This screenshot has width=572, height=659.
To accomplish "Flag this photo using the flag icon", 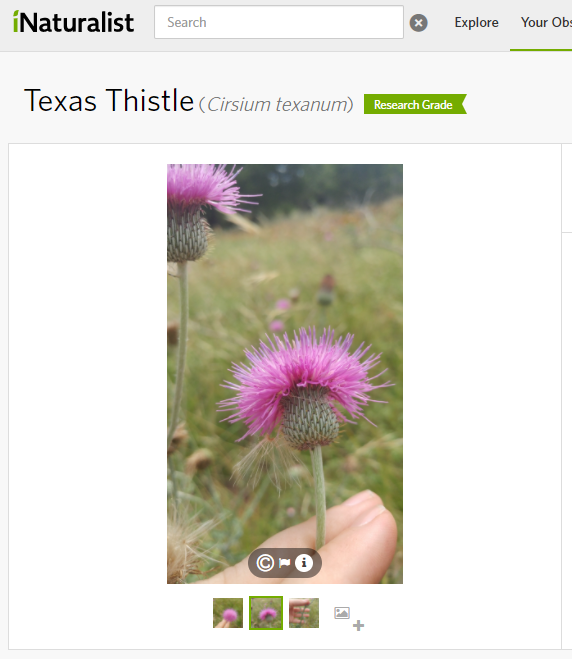I will 285,563.
